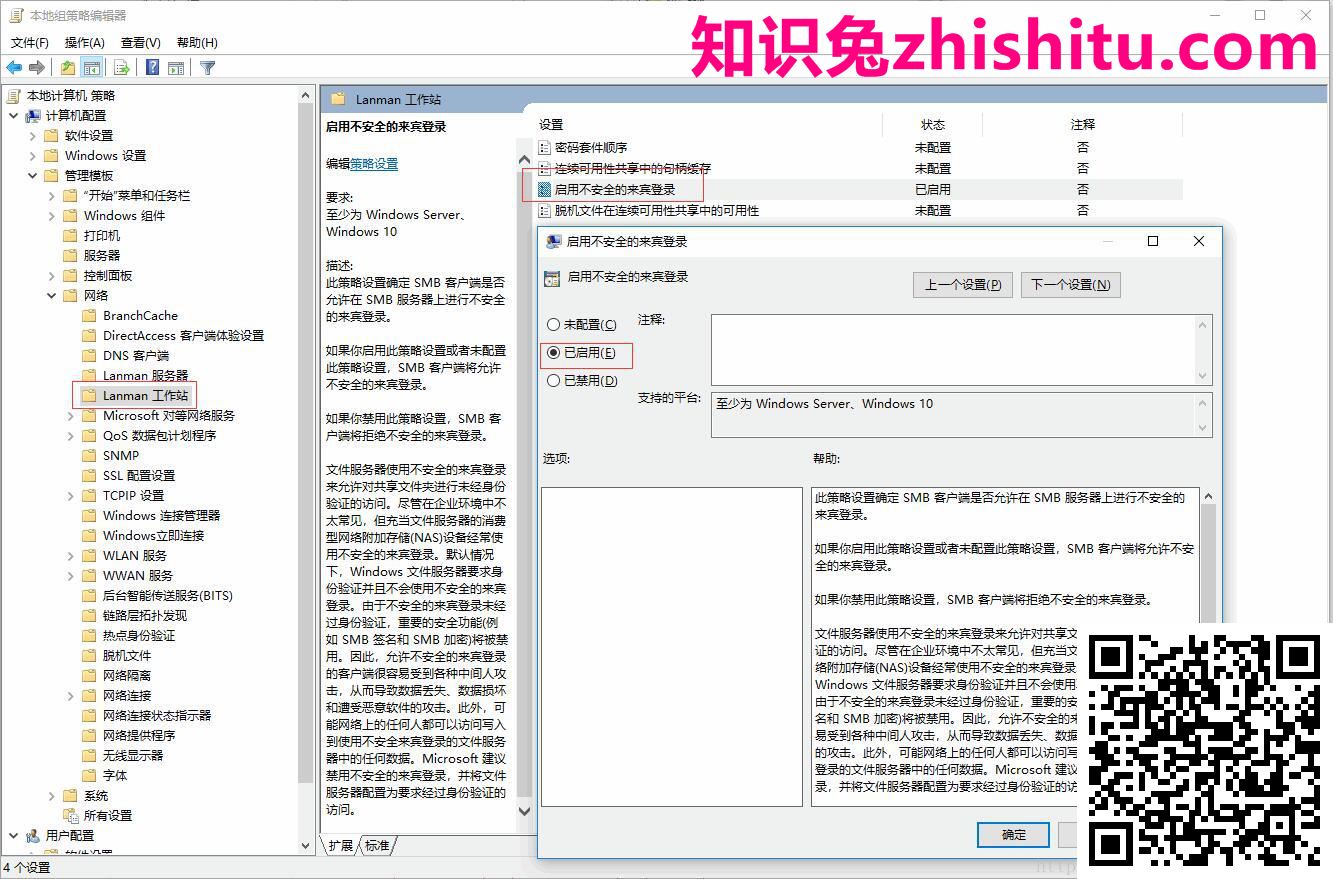Viewport: 1333px width, 879px height.
Task: Click the tree pane scrollbar down arrow
Action: (306, 846)
